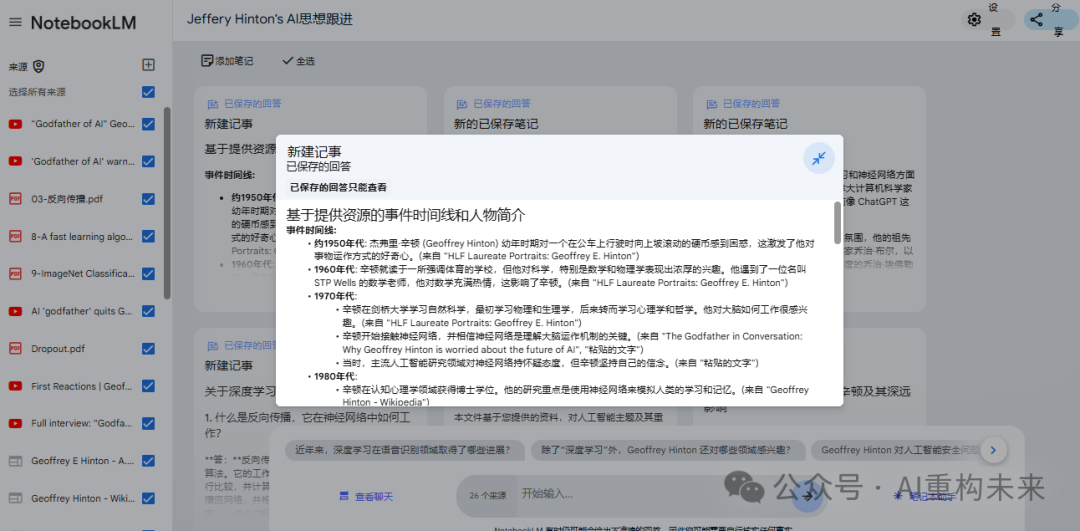This screenshot has width=1080, height=531.
Task: Select suggestion 近年来，深度学习在语音识别领域取得了哪些进展？
Action: coord(404,450)
